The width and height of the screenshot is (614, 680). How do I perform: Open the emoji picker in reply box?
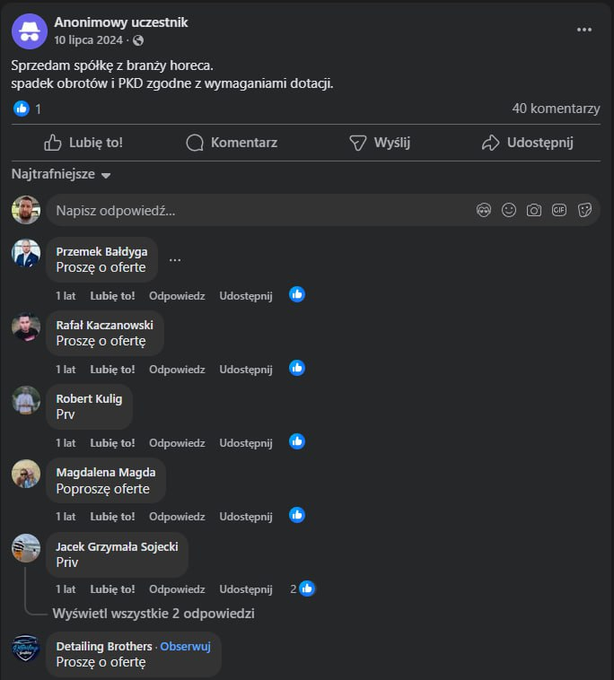point(509,210)
